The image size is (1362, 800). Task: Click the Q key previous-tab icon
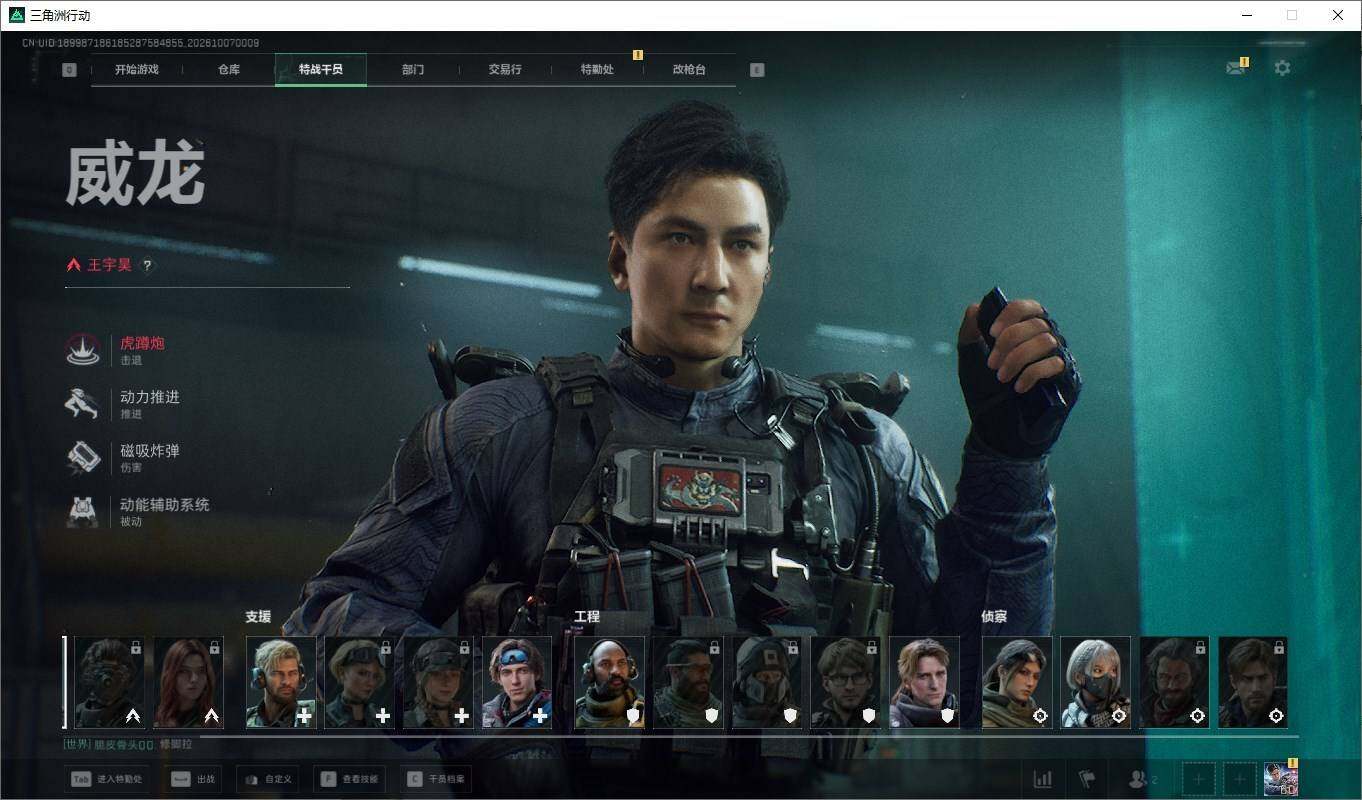pos(69,70)
